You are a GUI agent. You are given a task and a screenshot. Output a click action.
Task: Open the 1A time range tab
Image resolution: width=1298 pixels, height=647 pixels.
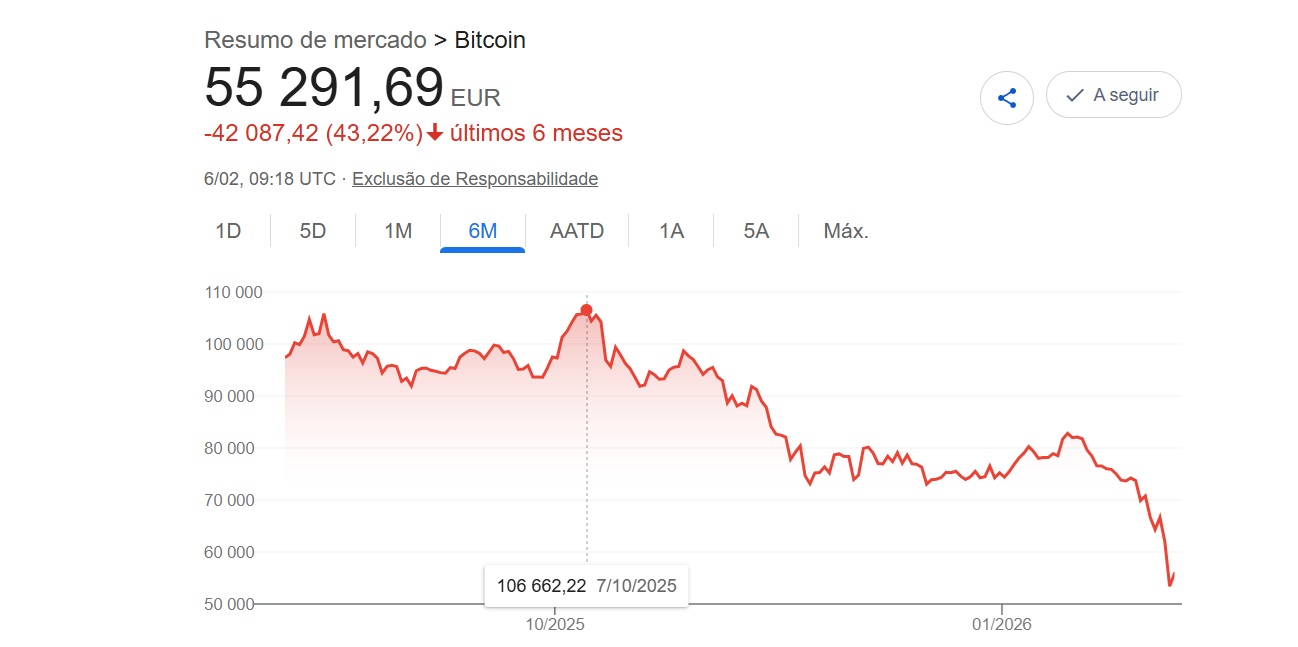(x=671, y=231)
